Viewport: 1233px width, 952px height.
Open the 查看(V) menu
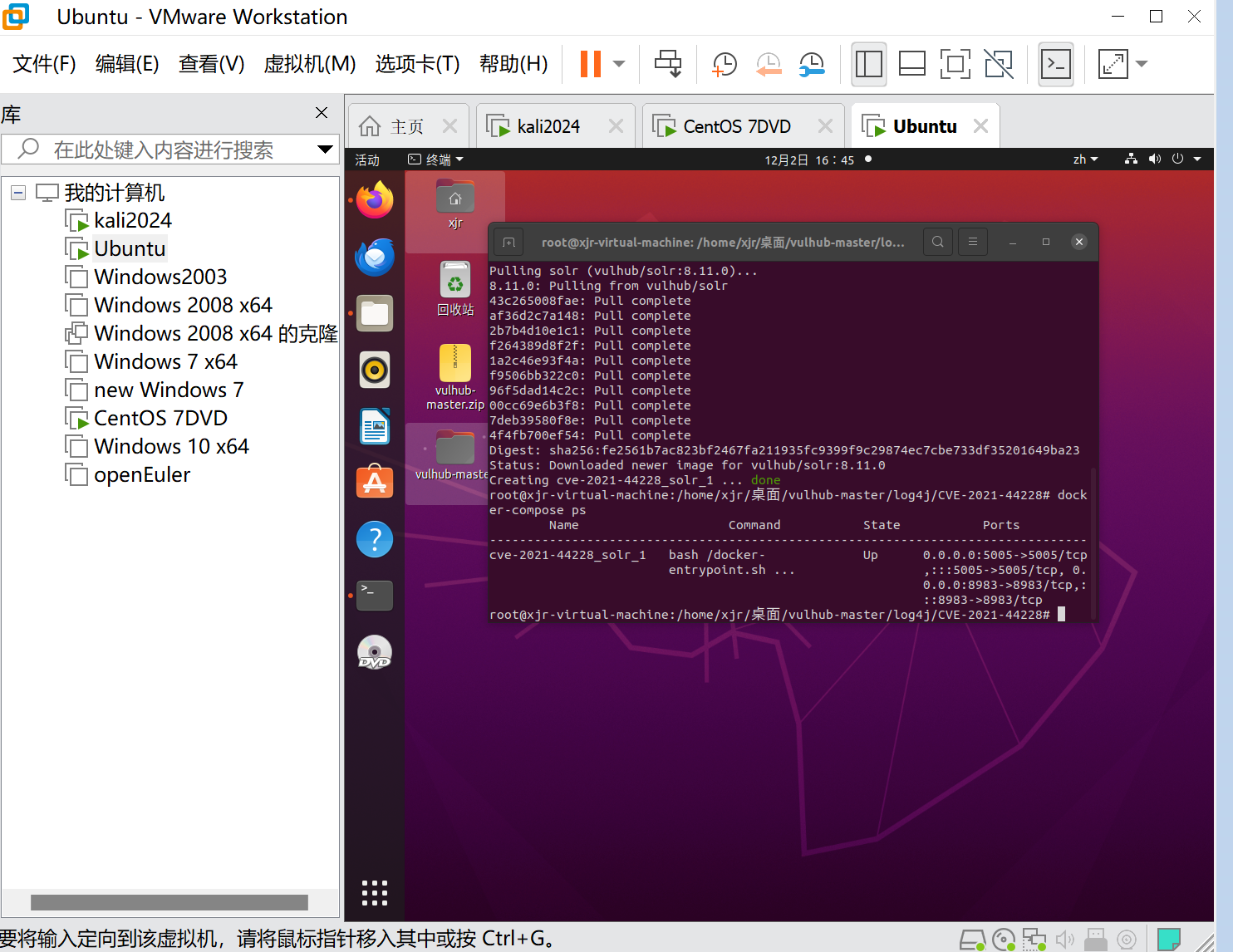[211, 64]
